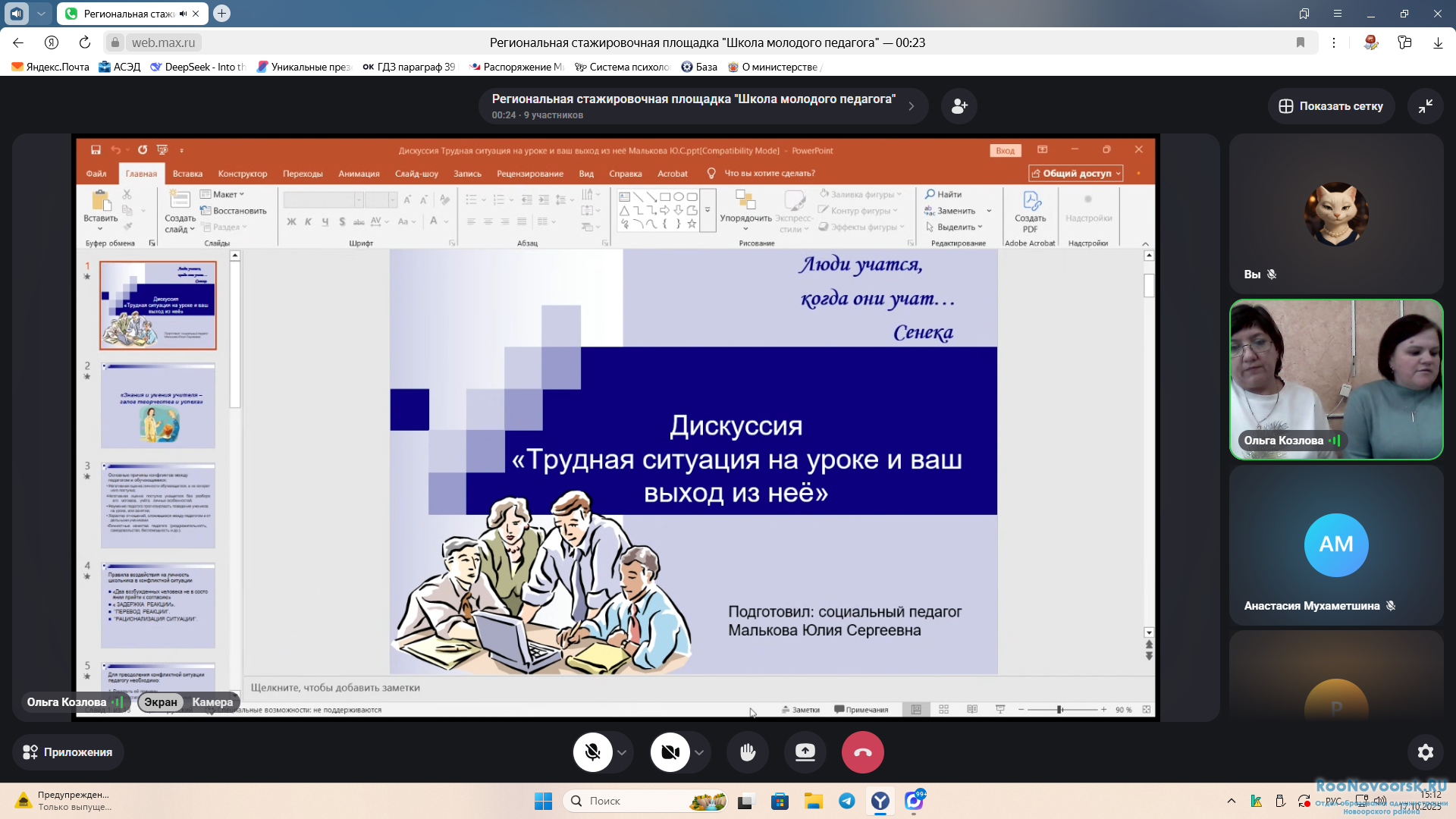The image size is (1456, 819).
Task: Expand camera options chevron
Action: click(x=699, y=752)
